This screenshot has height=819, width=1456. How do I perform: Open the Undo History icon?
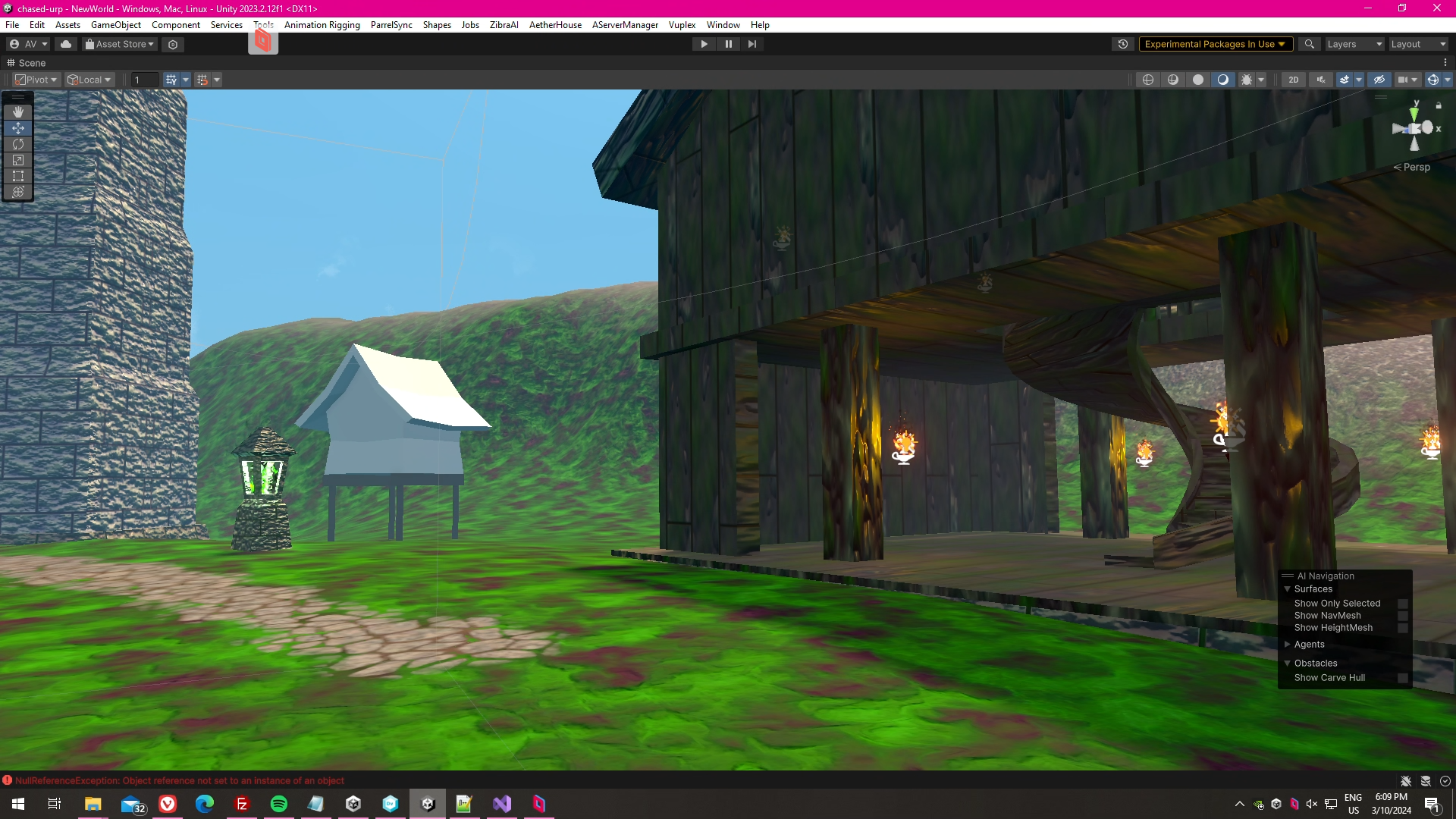coord(1123,44)
